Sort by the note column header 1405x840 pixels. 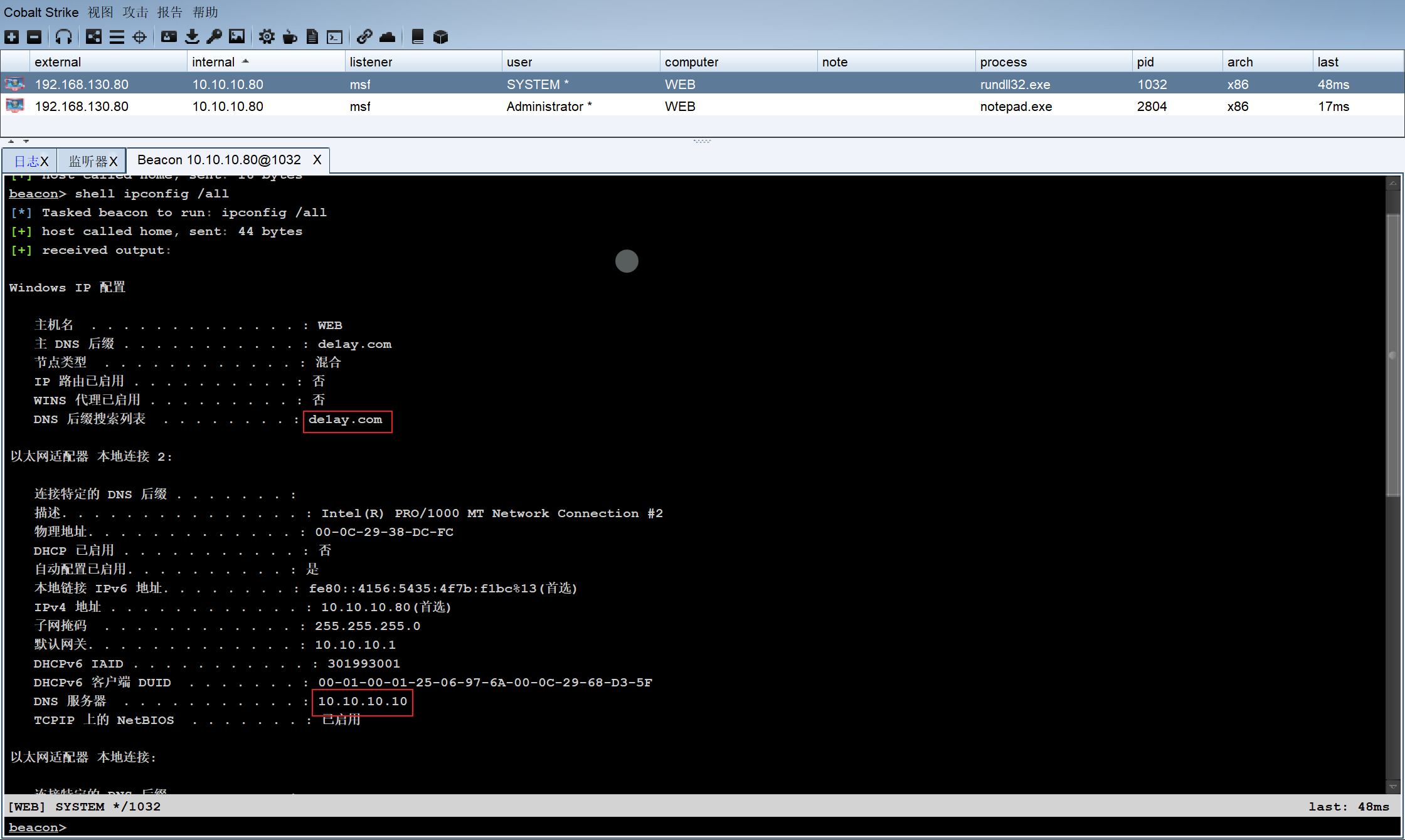pyautogui.click(x=896, y=61)
